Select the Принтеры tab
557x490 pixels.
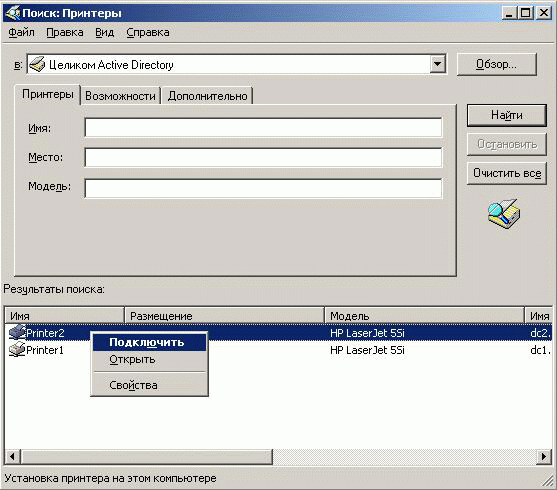point(48,94)
